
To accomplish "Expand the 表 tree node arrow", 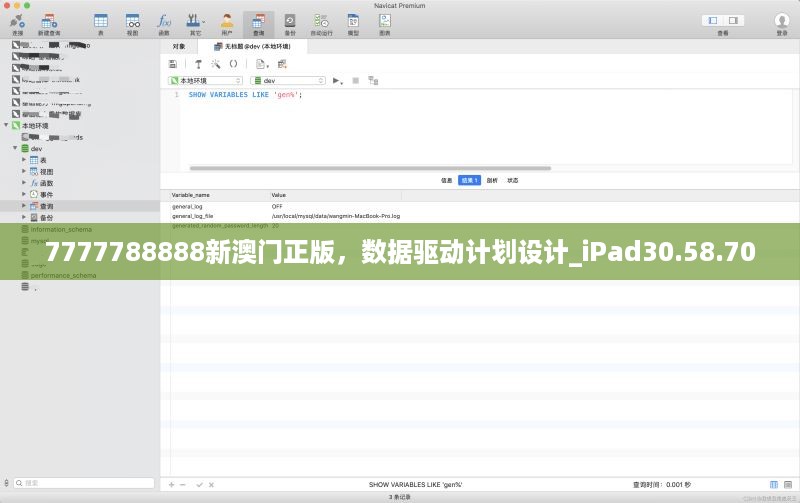I will point(24,160).
